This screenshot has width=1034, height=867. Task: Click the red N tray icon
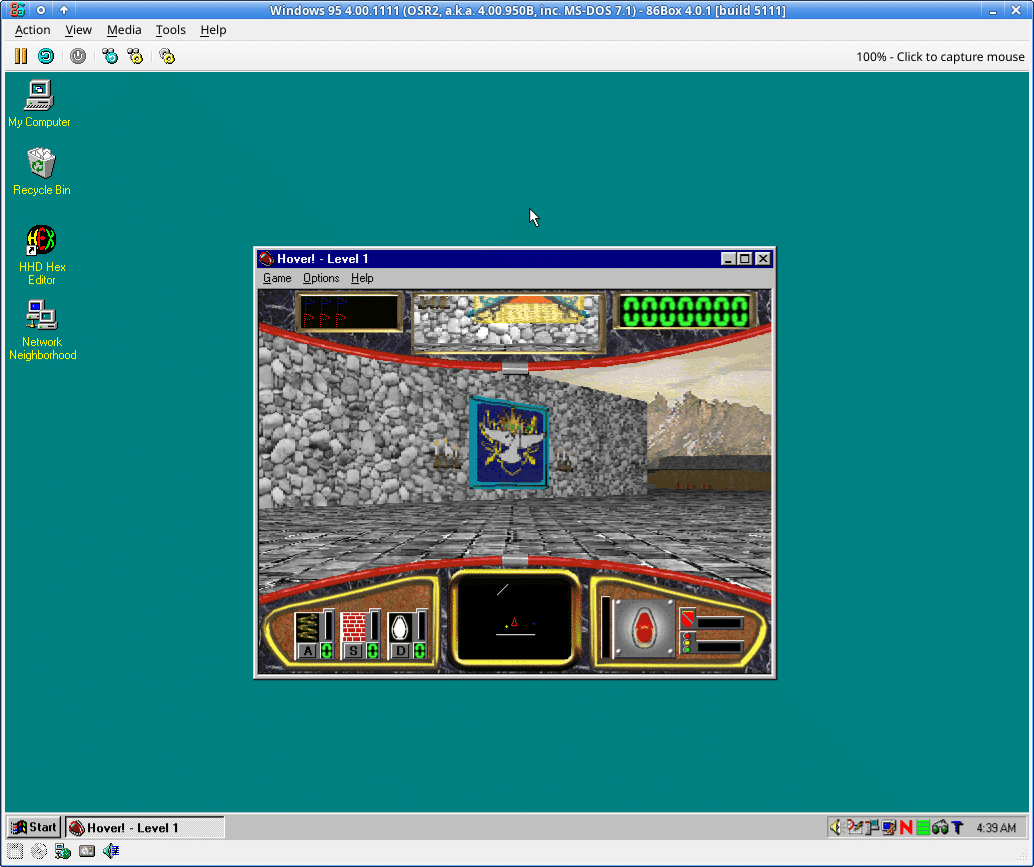pos(906,827)
